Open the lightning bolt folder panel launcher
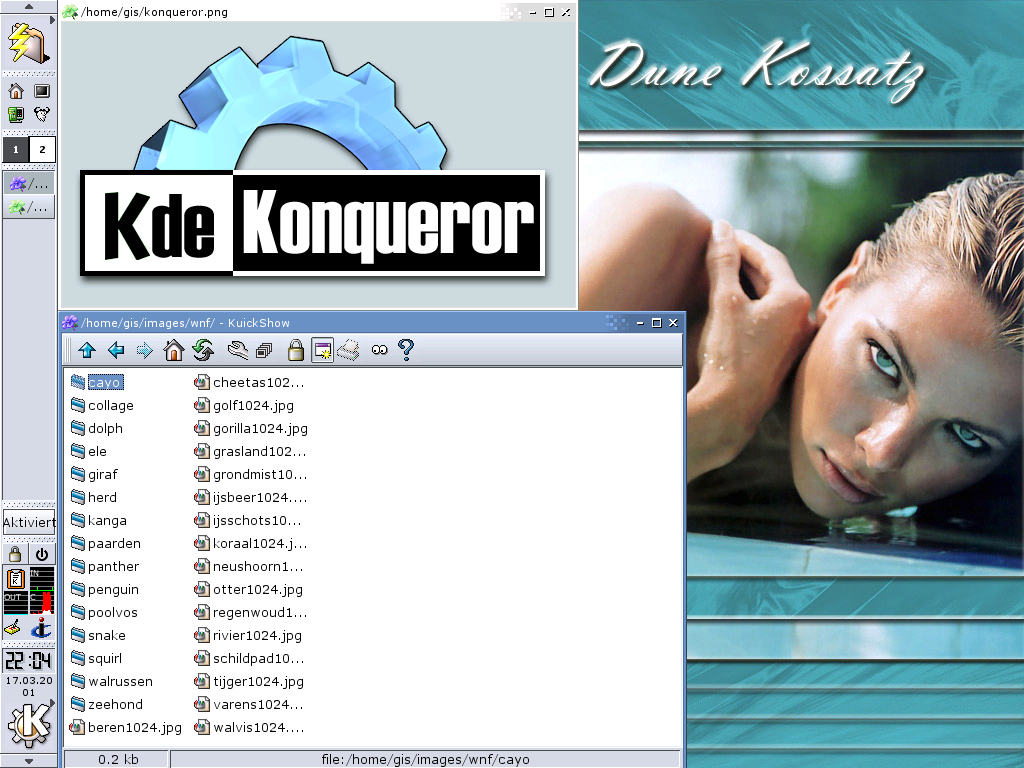Image resolution: width=1024 pixels, height=768 pixels. coord(26,43)
